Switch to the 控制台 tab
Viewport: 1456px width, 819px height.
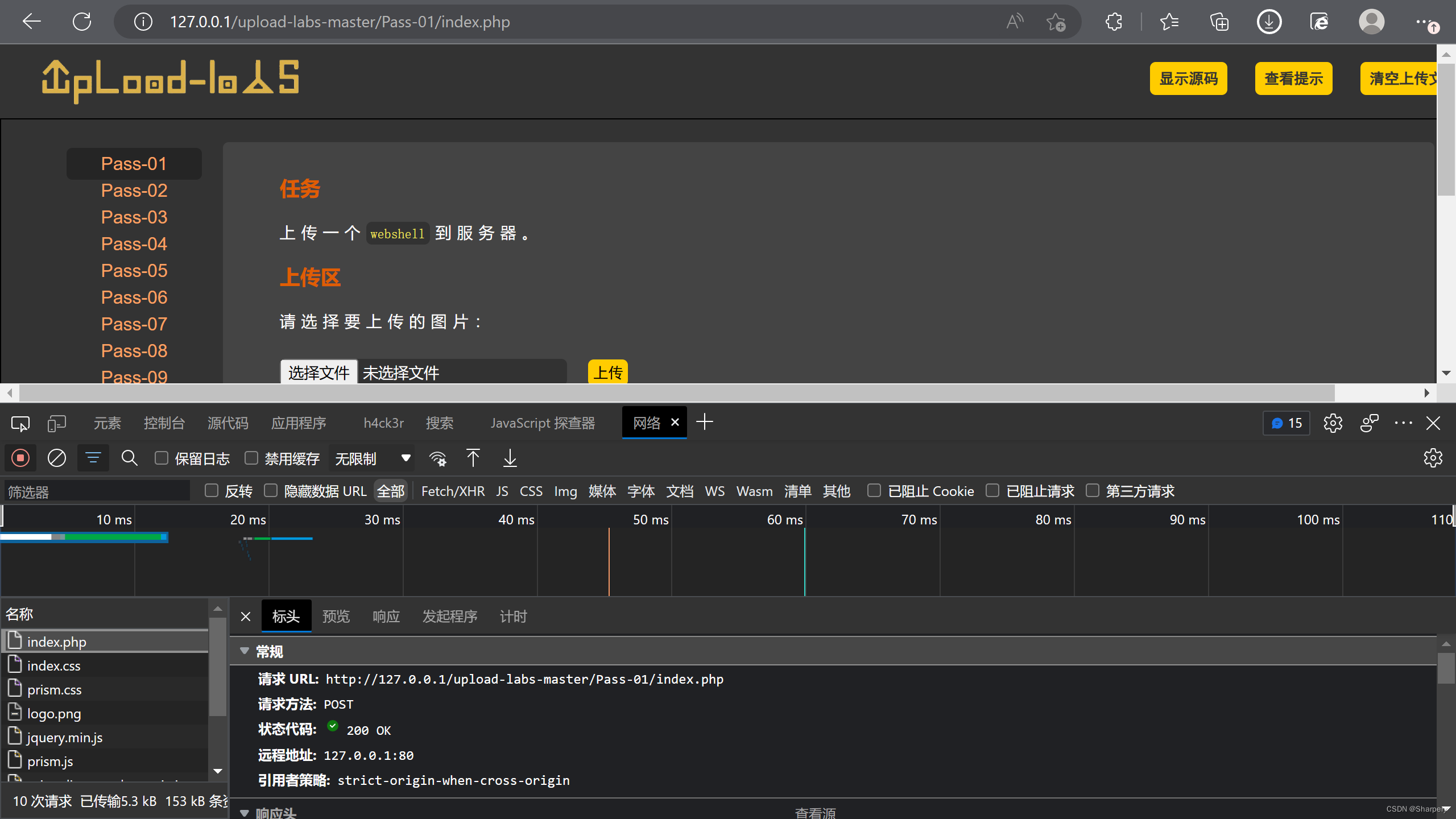[164, 423]
